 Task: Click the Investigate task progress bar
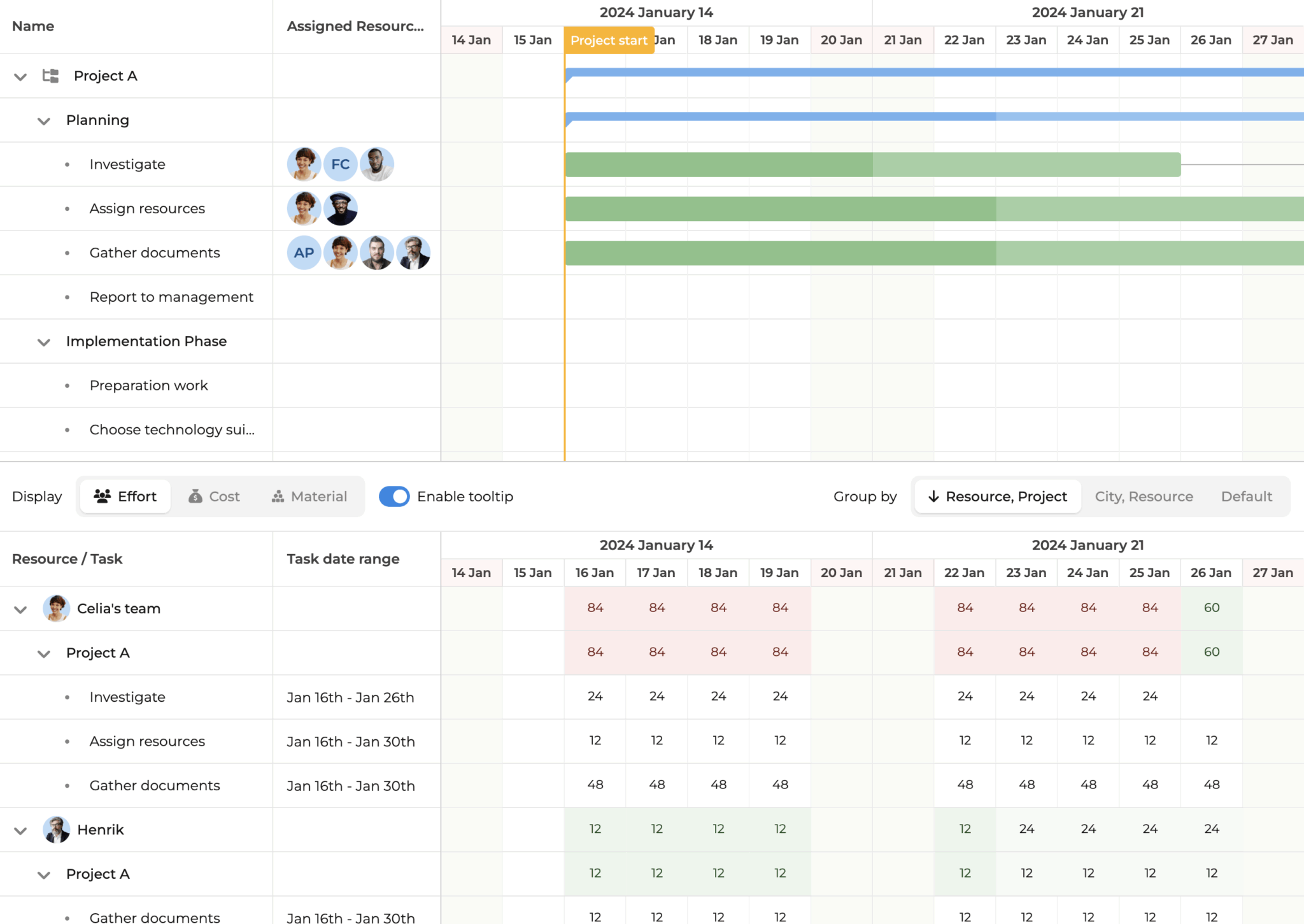[872, 164]
